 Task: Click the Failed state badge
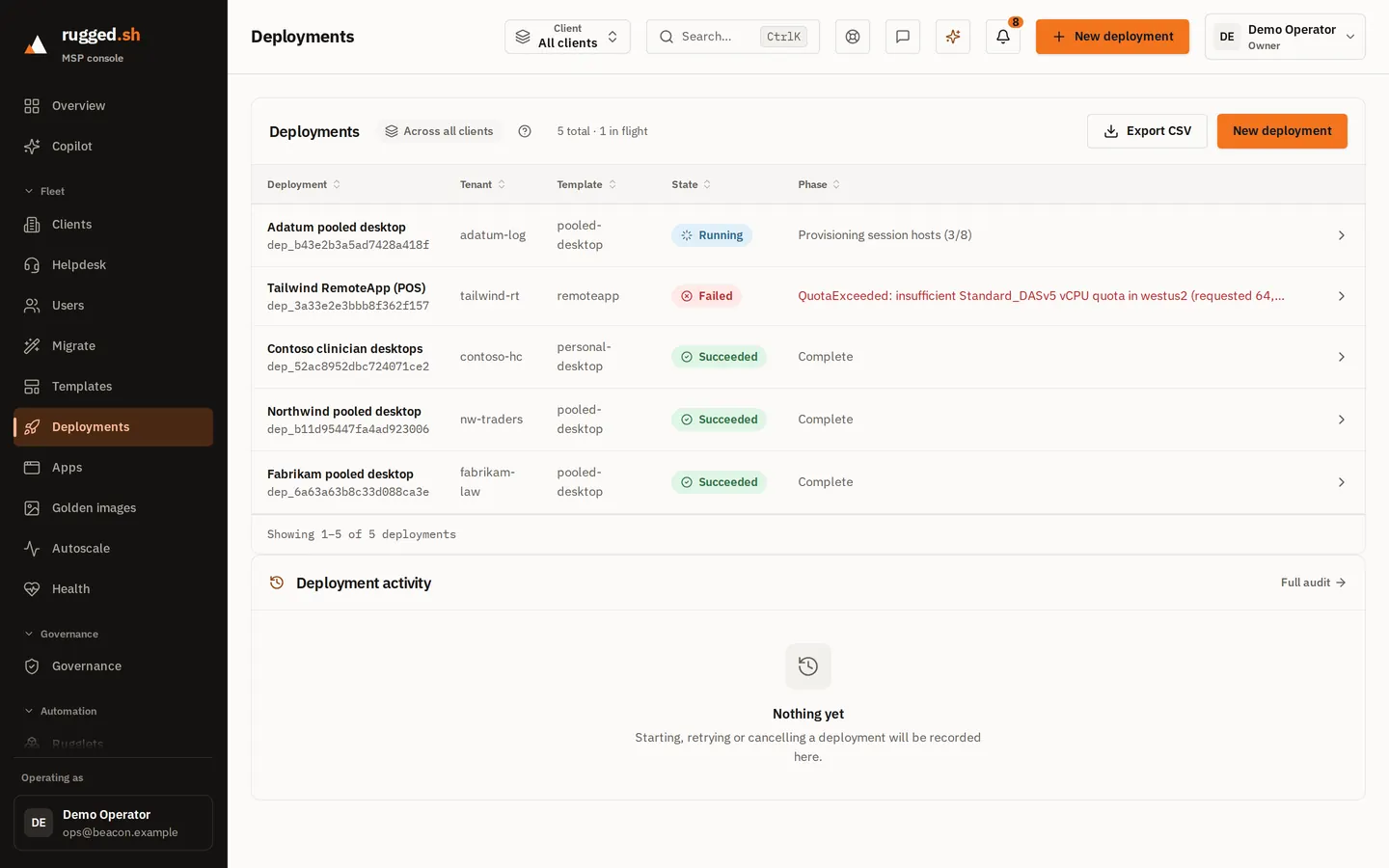click(x=706, y=296)
